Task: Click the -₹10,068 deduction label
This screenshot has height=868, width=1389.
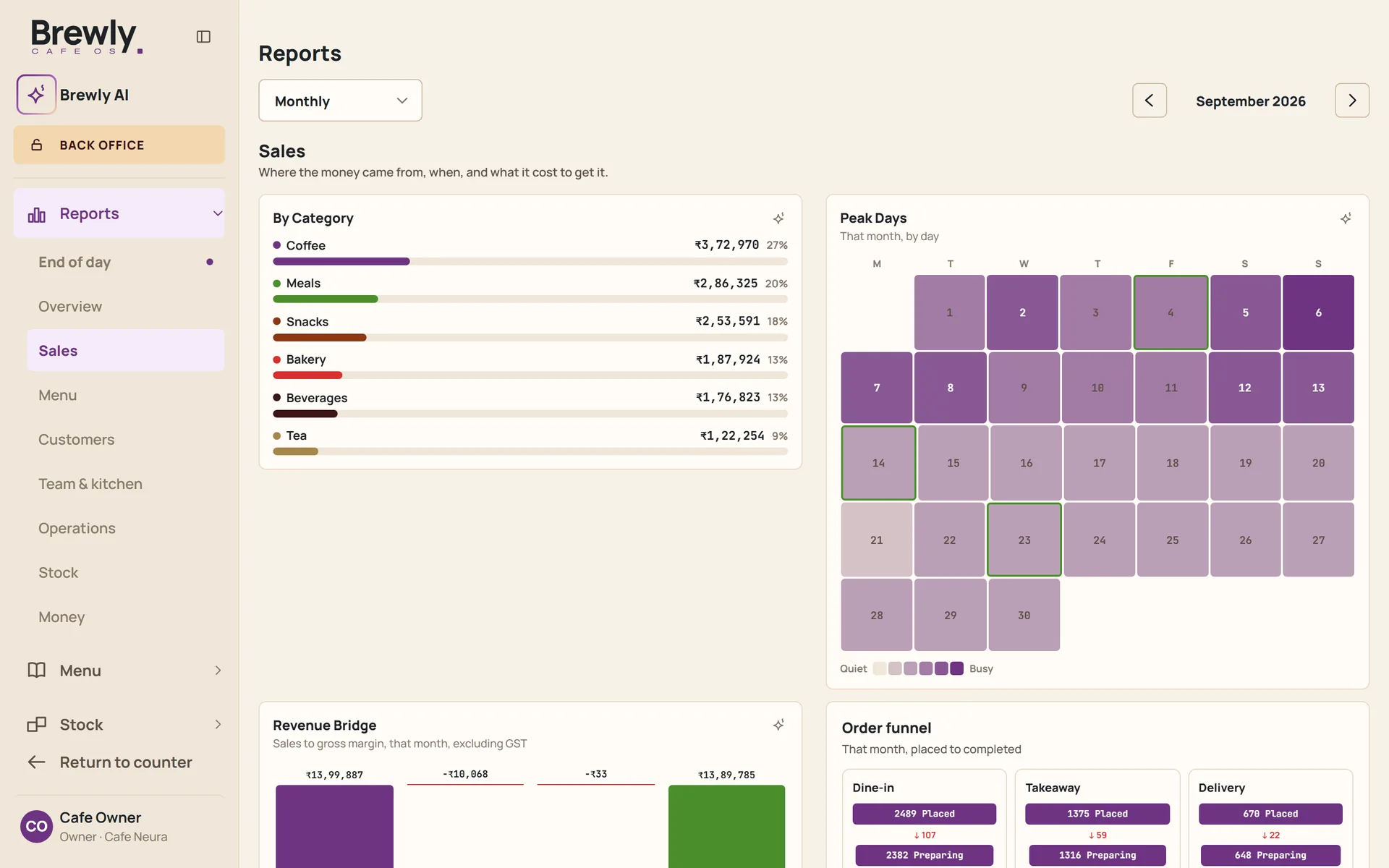Action: tap(465, 774)
